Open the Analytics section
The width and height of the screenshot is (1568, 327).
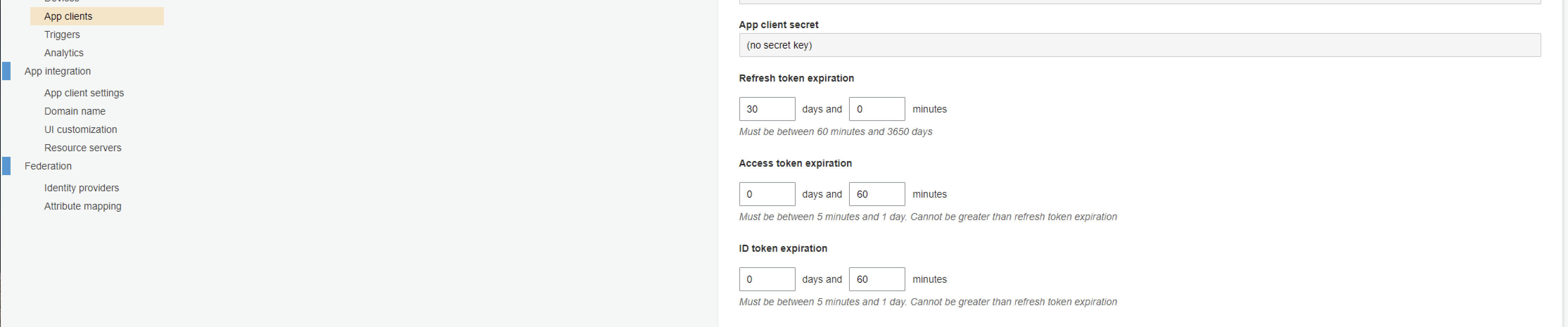tap(63, 53)
